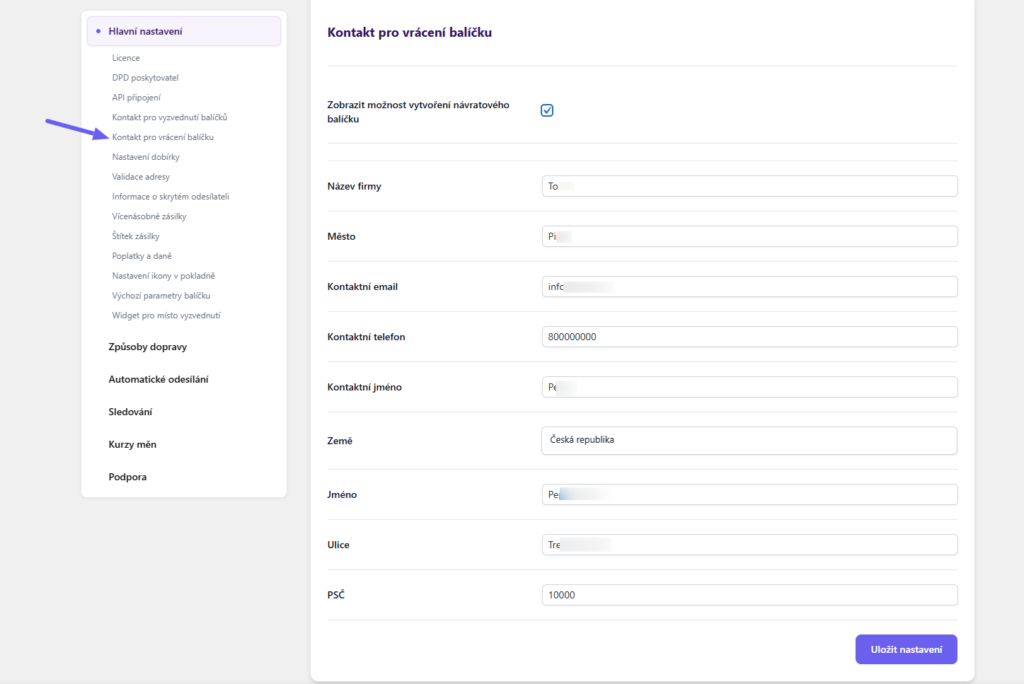Collapse the Hlavní nastavení section
This screenshot has width=1024, height=684.
(184, 31)
